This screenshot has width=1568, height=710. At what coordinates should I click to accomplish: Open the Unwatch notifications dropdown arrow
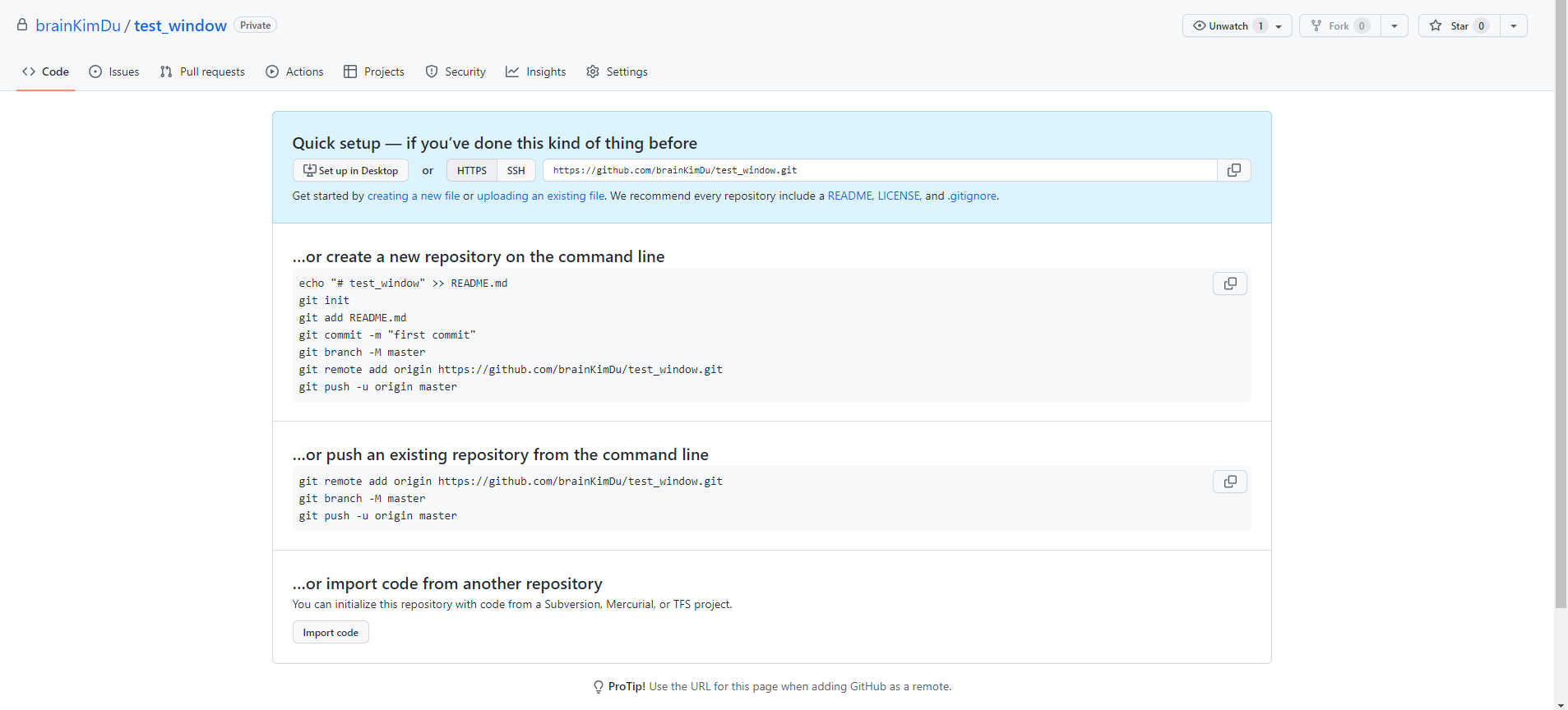[1279, 26]
